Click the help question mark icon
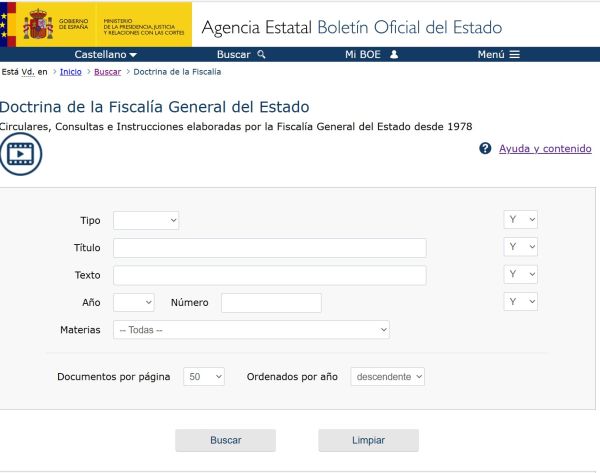 485,148
